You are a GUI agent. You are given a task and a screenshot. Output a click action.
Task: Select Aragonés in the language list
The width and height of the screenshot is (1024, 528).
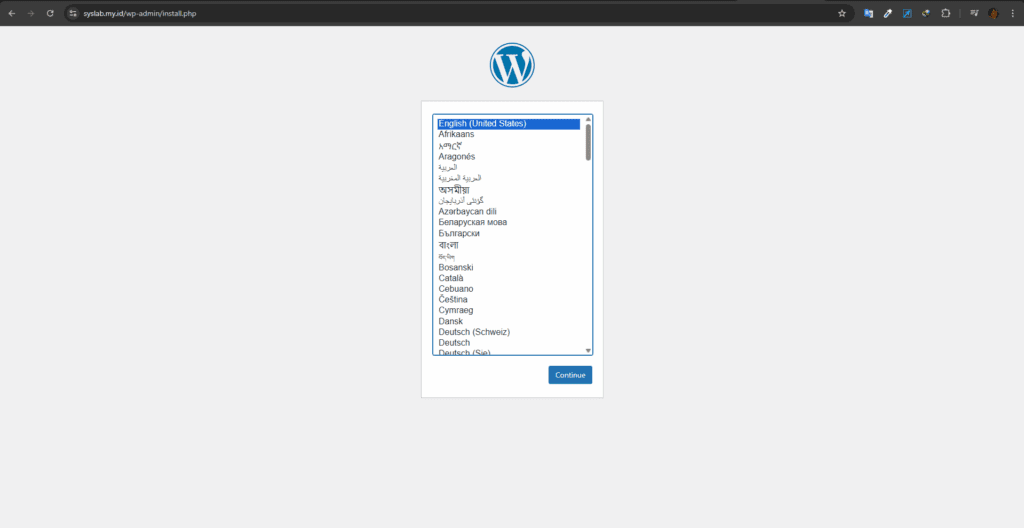(509, 157)
